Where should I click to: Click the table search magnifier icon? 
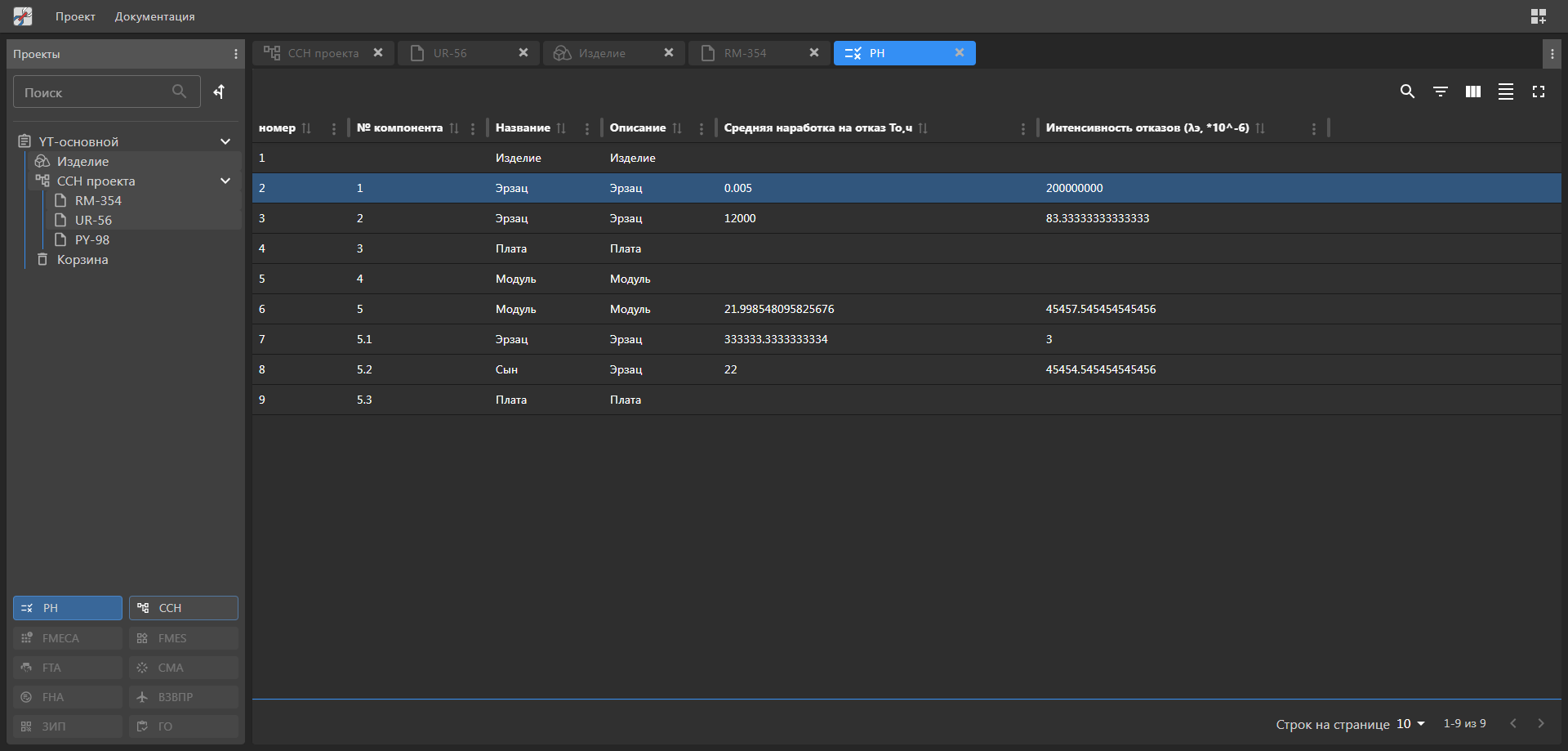1407,92
